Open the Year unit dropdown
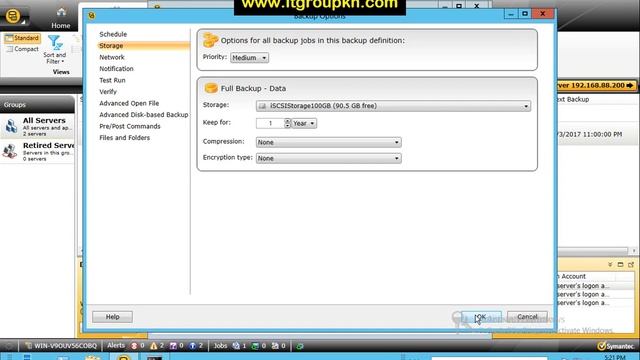Screen dimensions: 640x360 [304, 123]
